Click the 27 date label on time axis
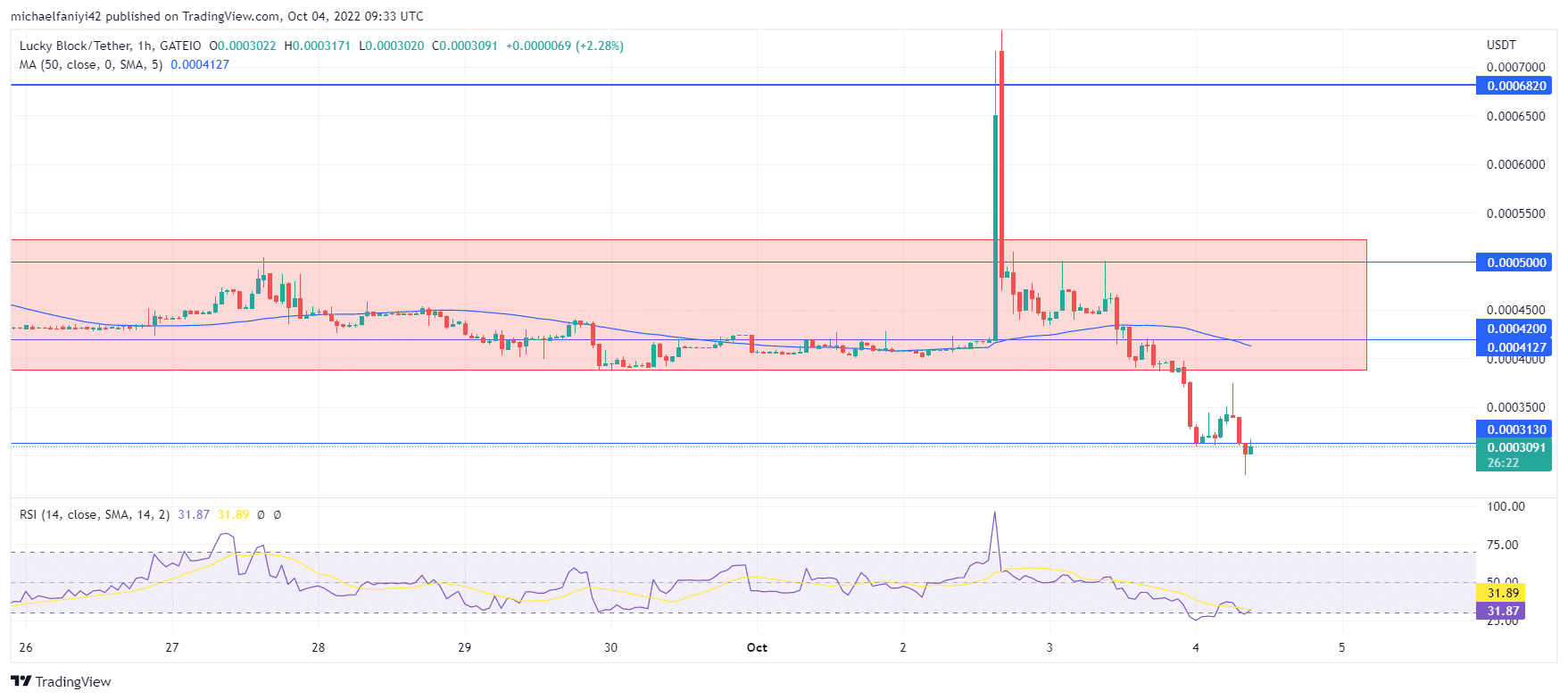The image size is (1568, 700). click(x=172, y=647)
